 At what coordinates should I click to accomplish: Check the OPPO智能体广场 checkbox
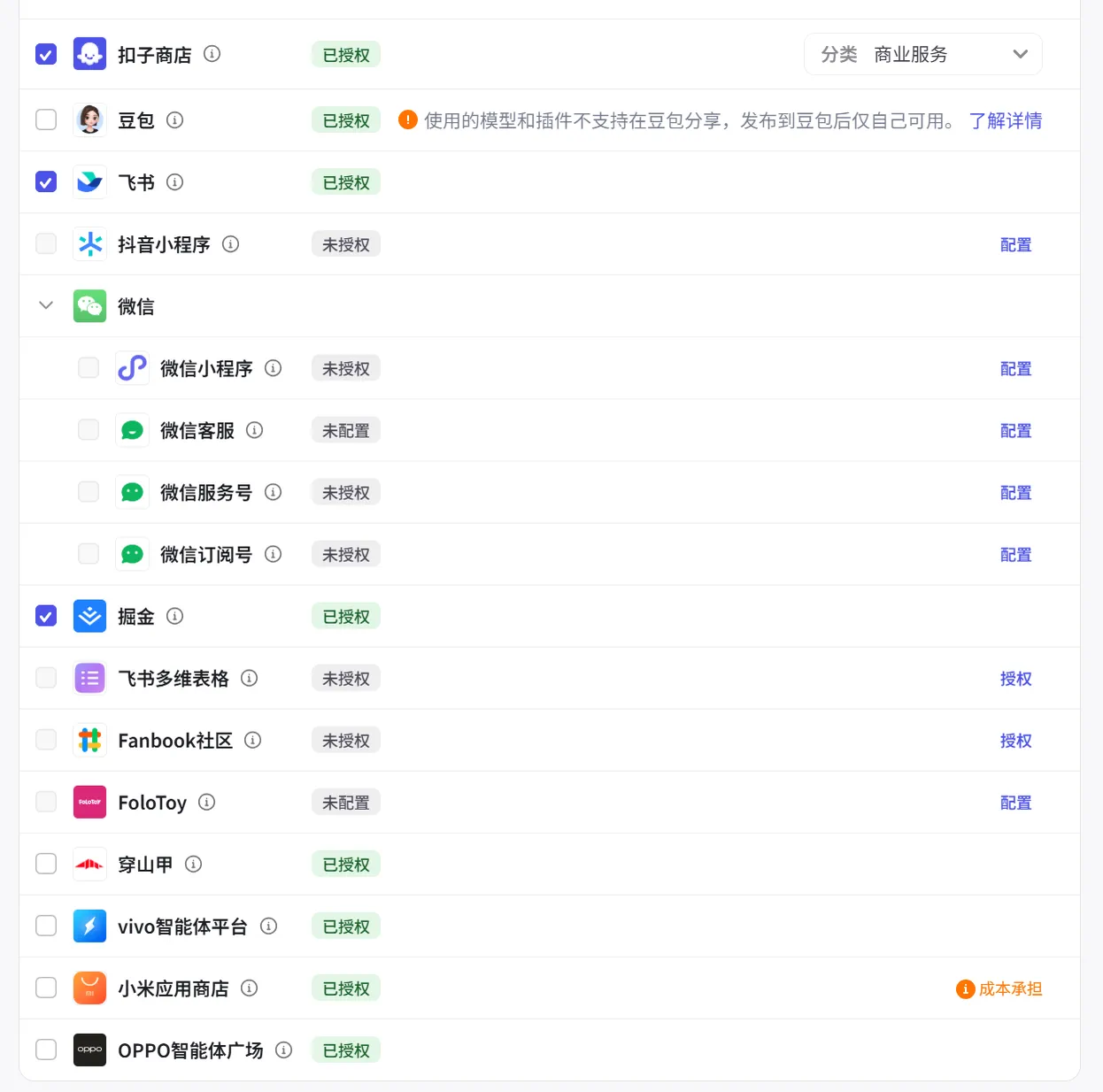point(46,1049)
